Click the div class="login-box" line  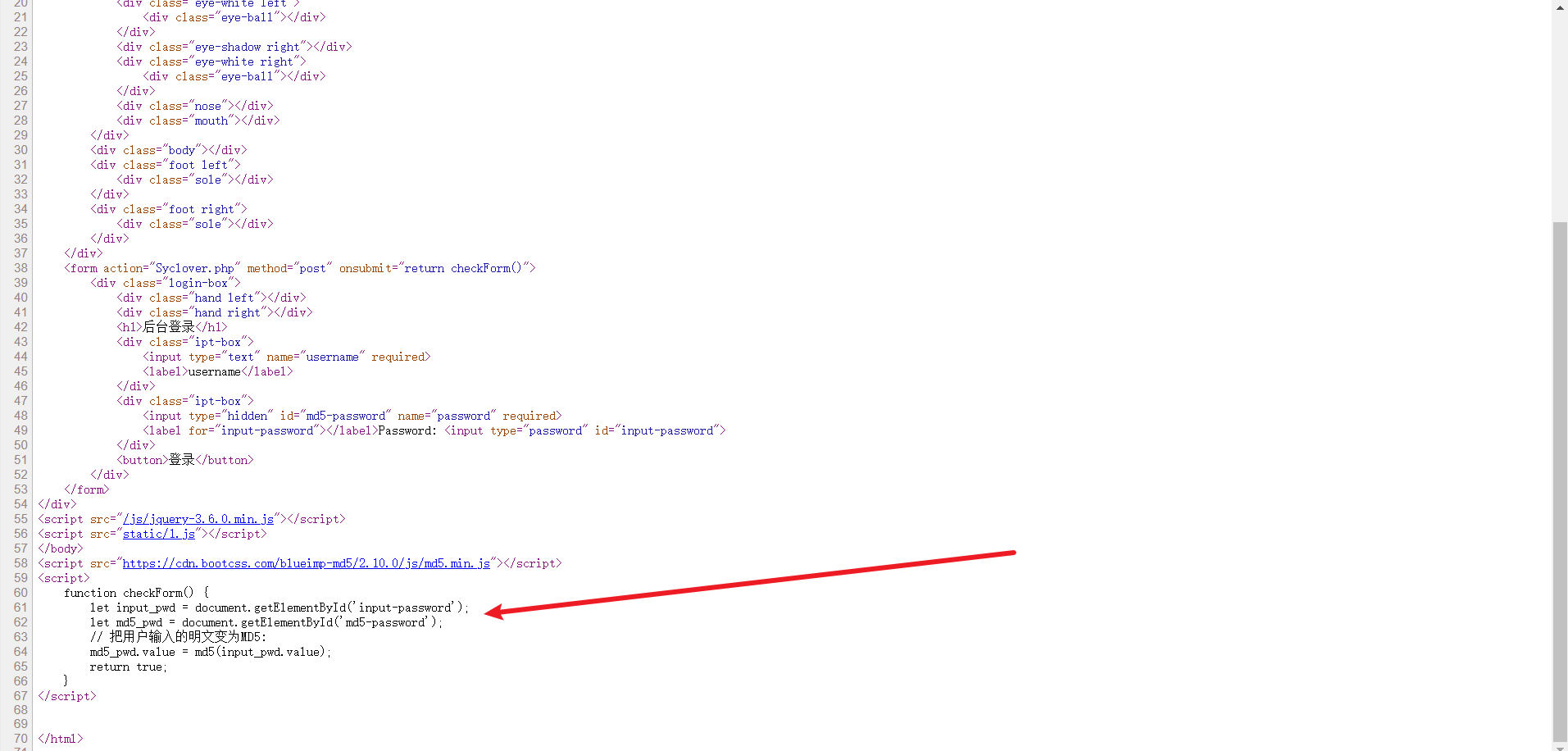166,283
